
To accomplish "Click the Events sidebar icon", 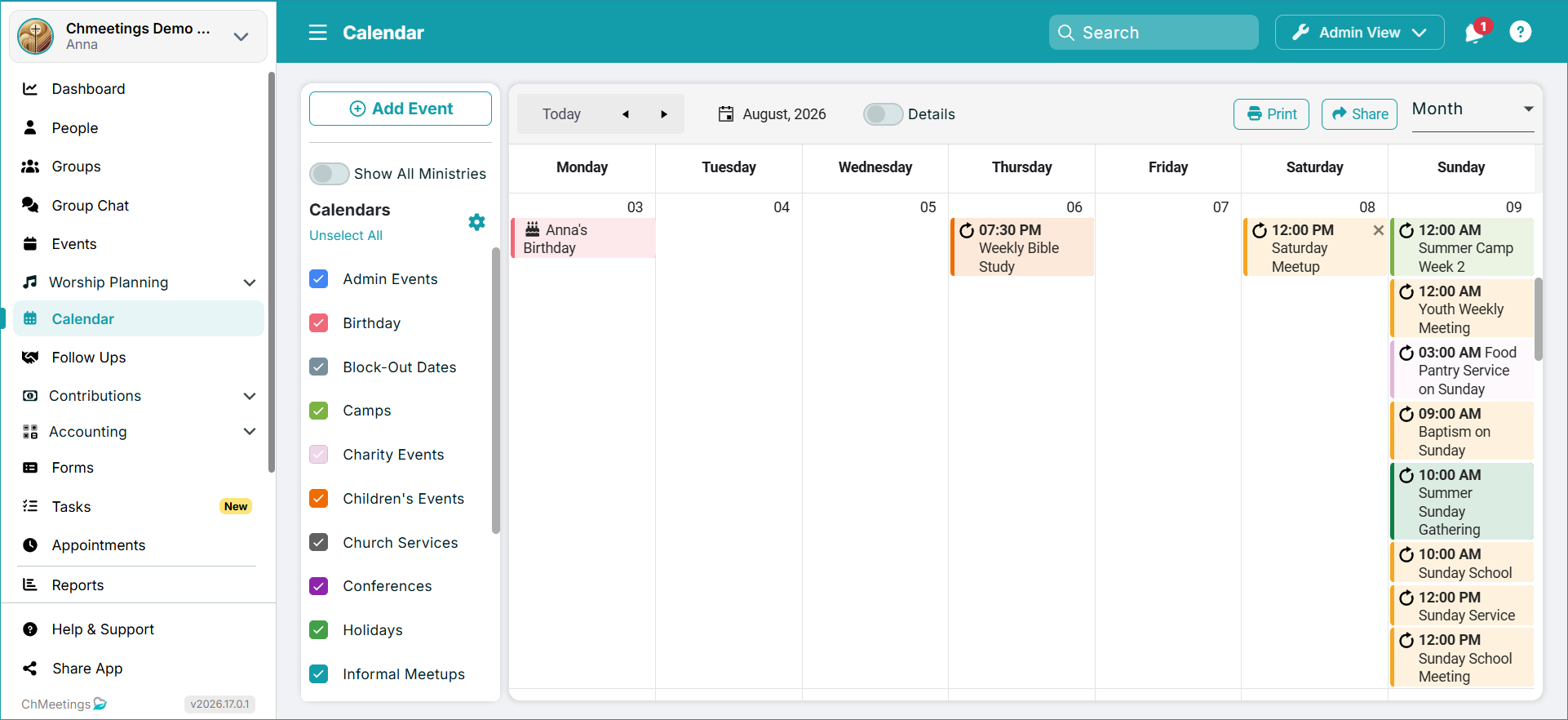I will click(x=30, y=243).
